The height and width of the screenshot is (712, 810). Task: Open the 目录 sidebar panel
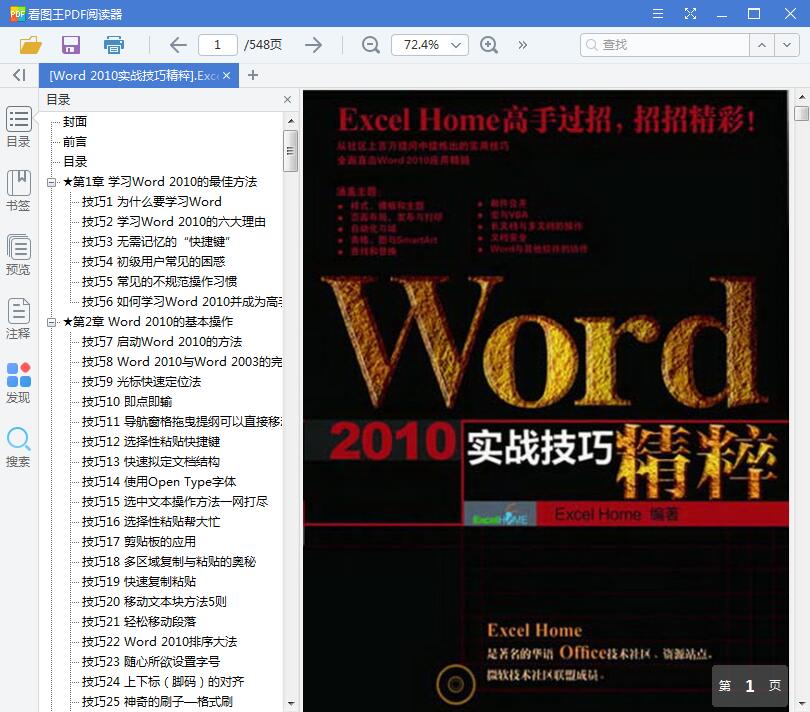click(x=19, y=127)
